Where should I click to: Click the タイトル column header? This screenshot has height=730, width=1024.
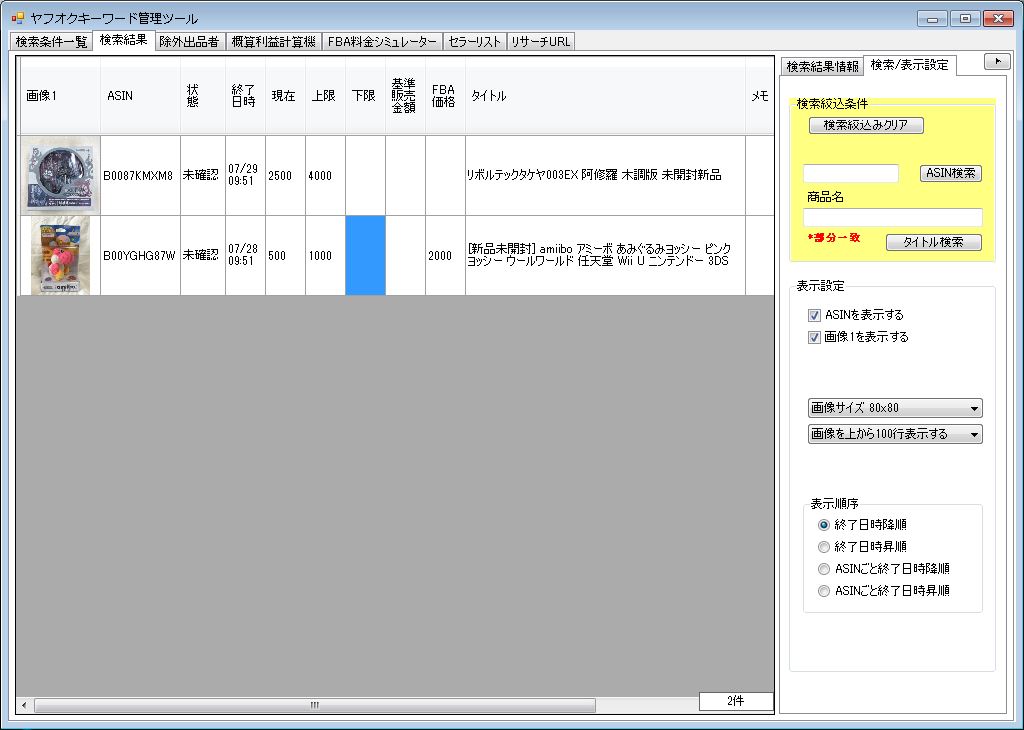(605, 96)
